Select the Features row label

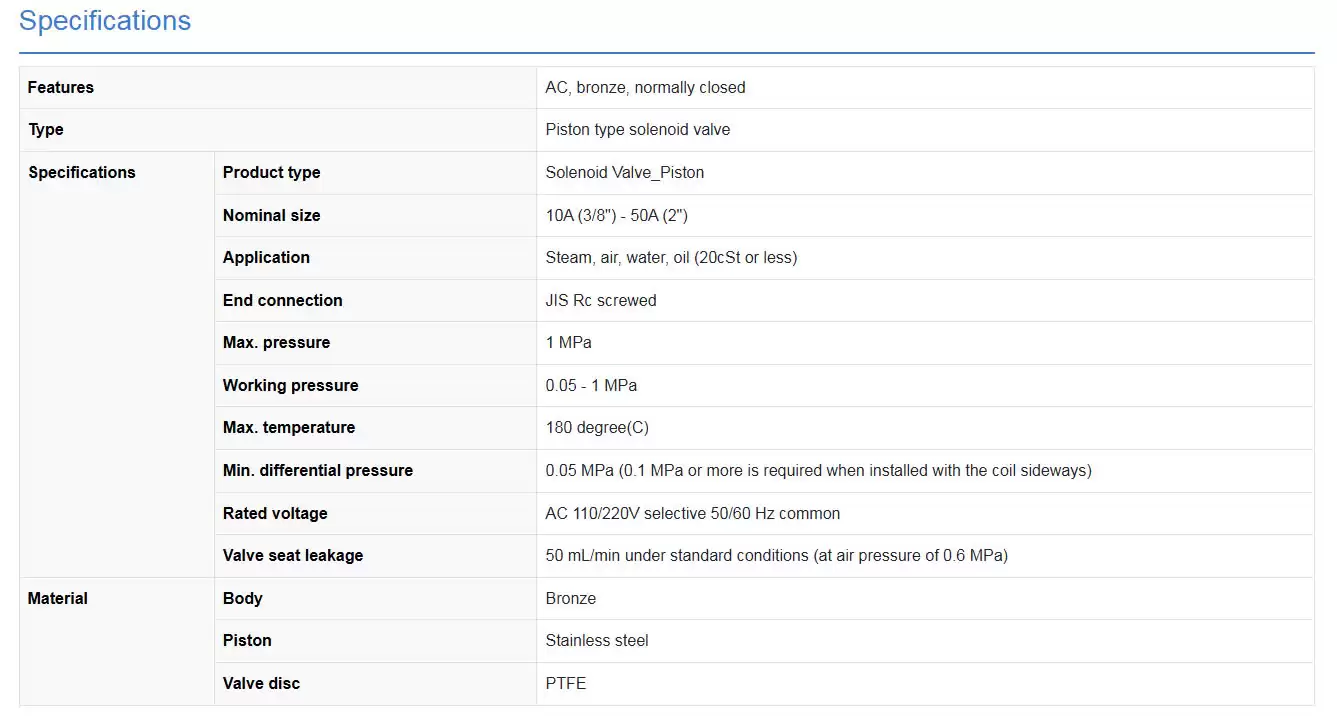(61, 87)
